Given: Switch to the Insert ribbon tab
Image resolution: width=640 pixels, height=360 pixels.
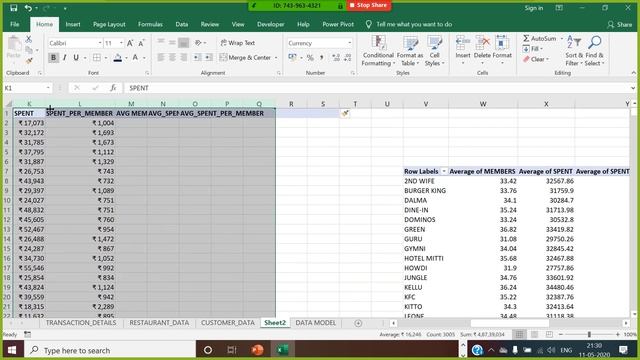Looking at the screenshot, I should (x=73, y=24).
